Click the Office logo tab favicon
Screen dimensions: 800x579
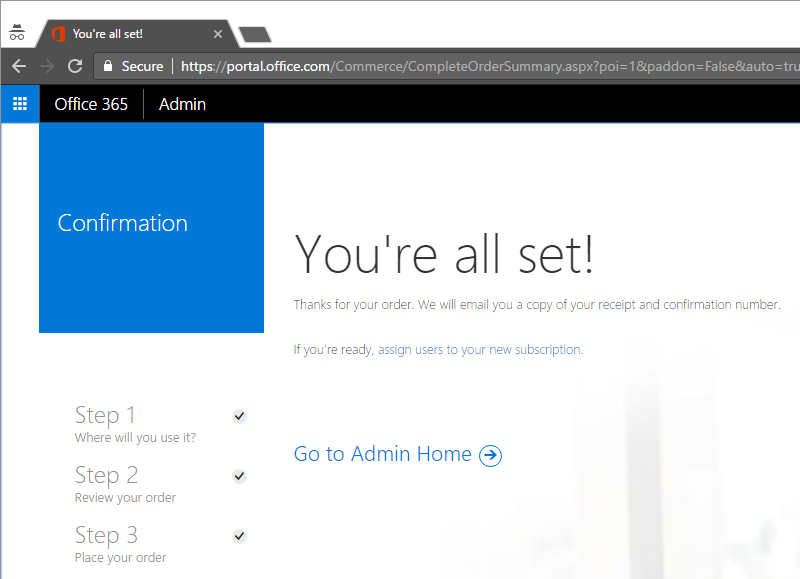tap(59, 34)
